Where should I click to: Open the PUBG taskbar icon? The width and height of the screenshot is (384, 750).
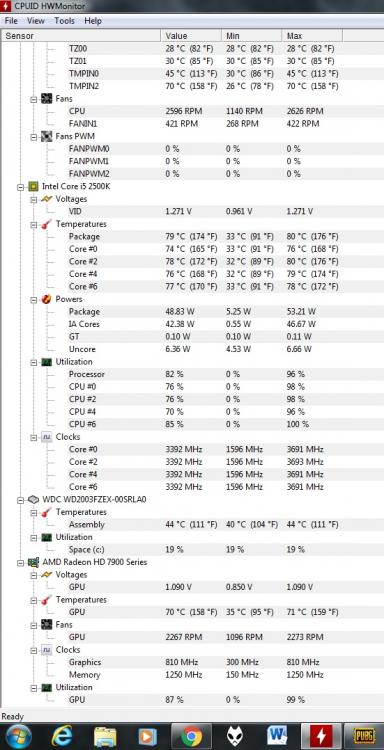[364, 736]
